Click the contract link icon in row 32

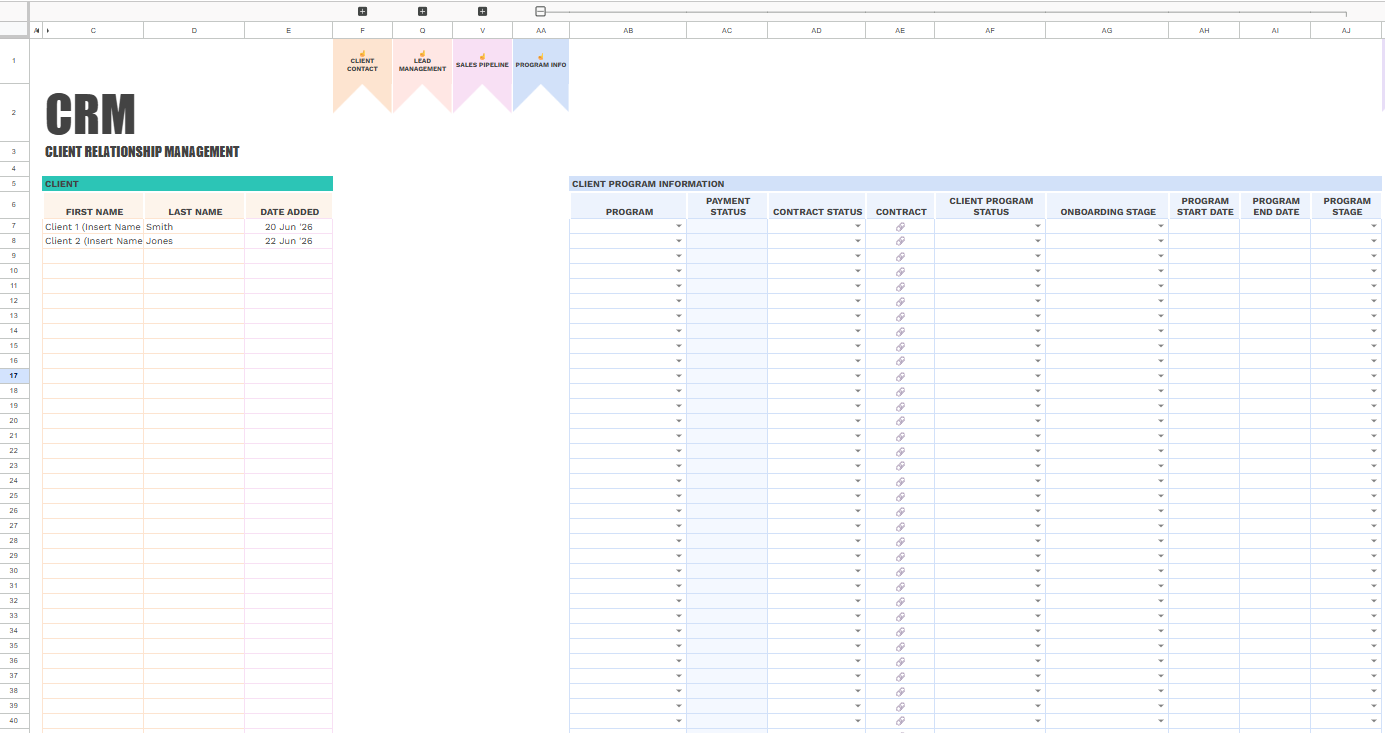[900, 602]
